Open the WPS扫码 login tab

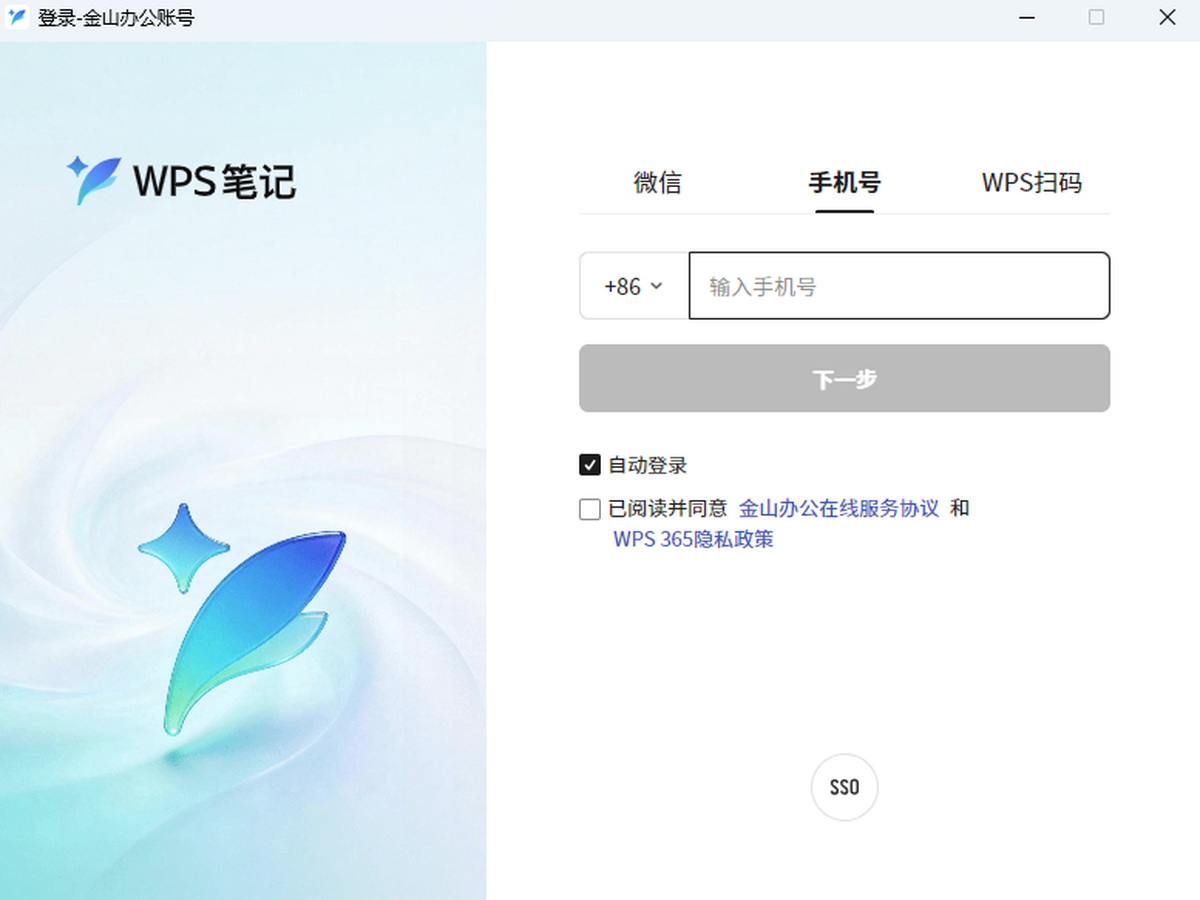pos(1031,183)
